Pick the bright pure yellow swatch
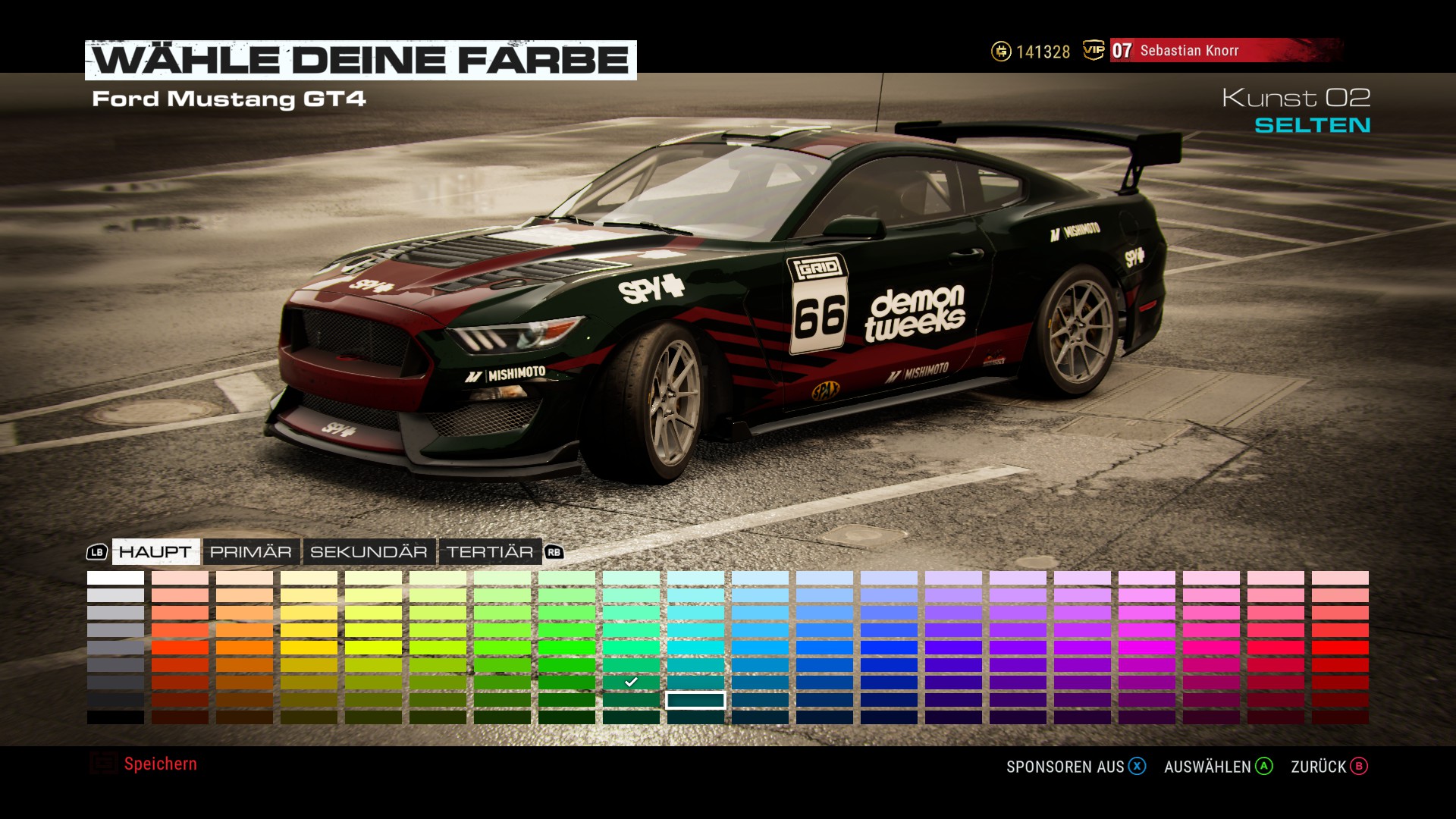 tap(309, 647)
